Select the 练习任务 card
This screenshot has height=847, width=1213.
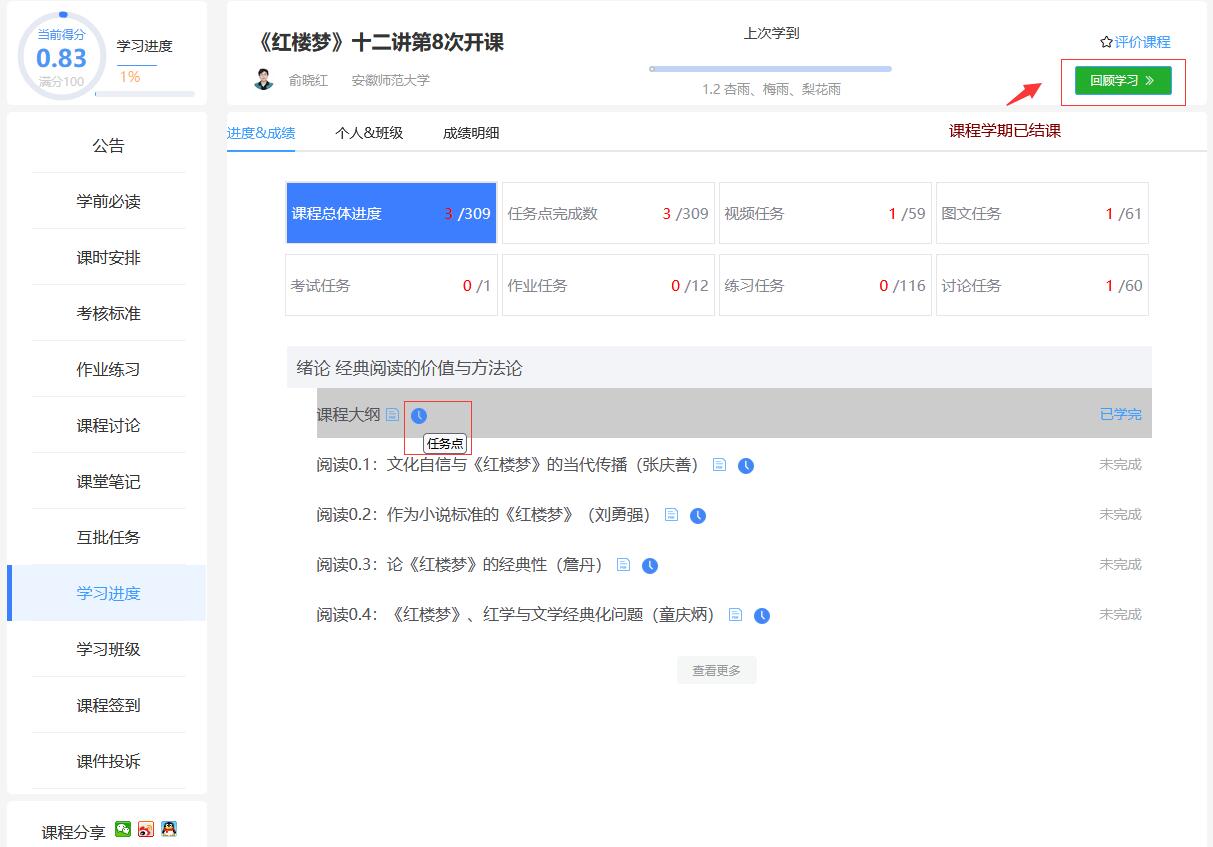coord(825,285)
